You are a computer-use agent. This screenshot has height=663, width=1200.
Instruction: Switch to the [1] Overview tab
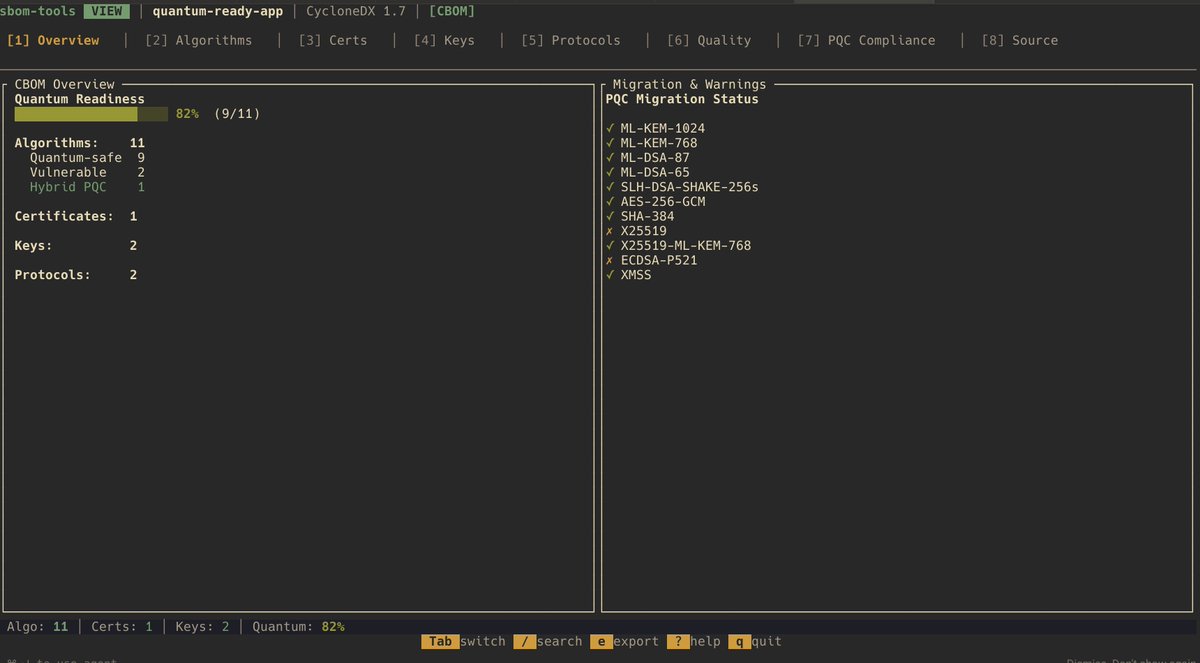click(53, 40)
